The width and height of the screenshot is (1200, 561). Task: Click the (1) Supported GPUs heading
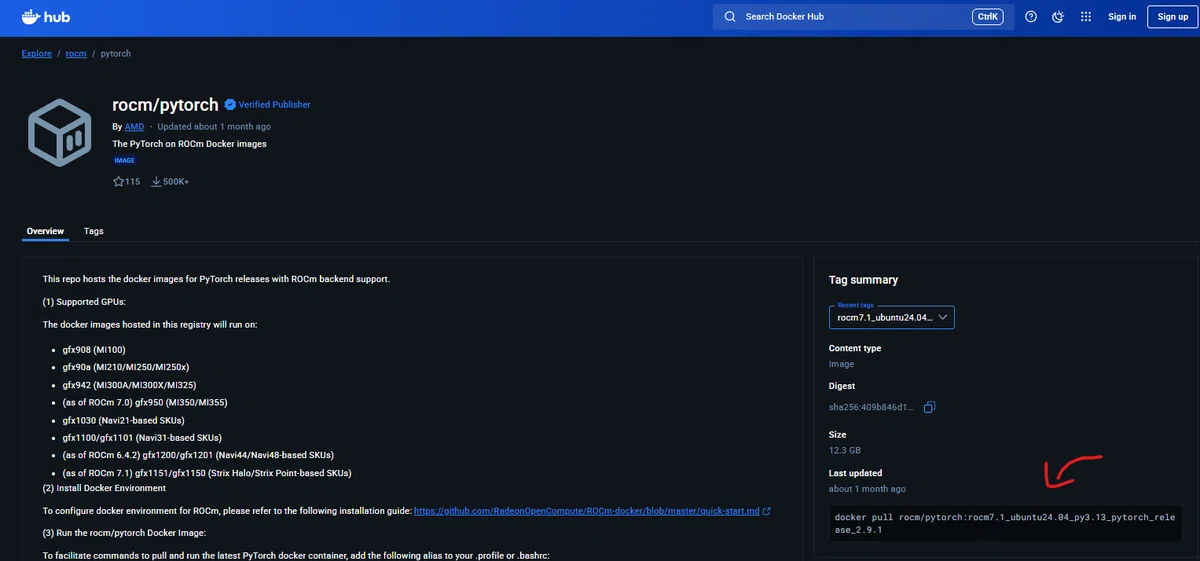(x=85, y=301)
